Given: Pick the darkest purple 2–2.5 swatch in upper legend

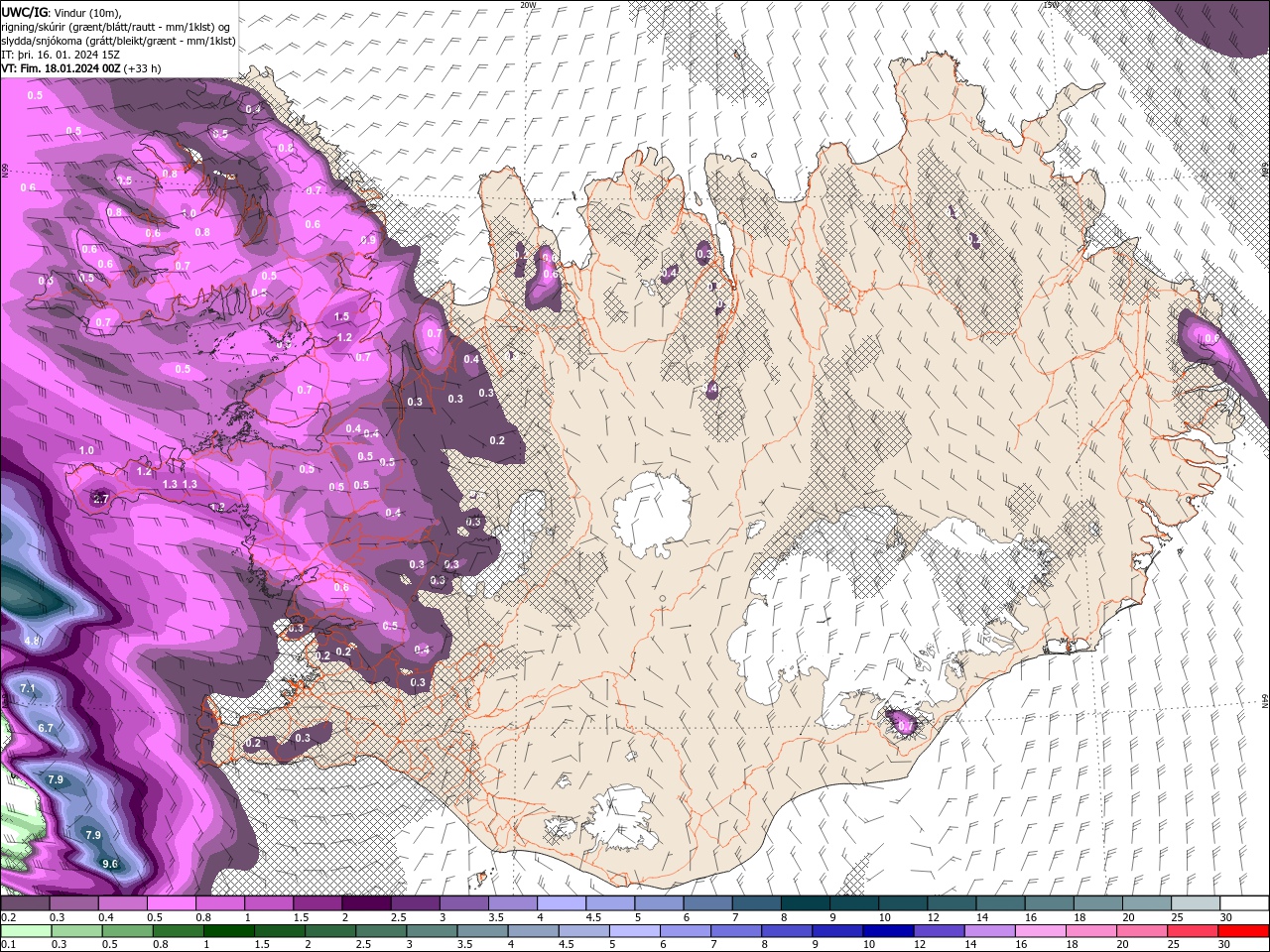Looking at the screenshot, I should coord(366,903).
